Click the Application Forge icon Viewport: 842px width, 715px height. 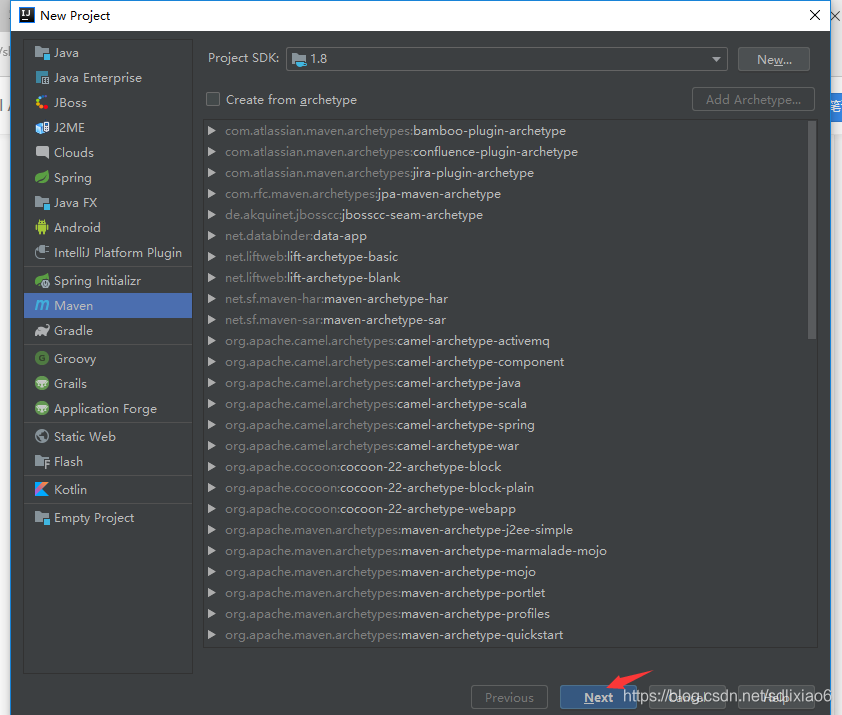click(42, 409)
